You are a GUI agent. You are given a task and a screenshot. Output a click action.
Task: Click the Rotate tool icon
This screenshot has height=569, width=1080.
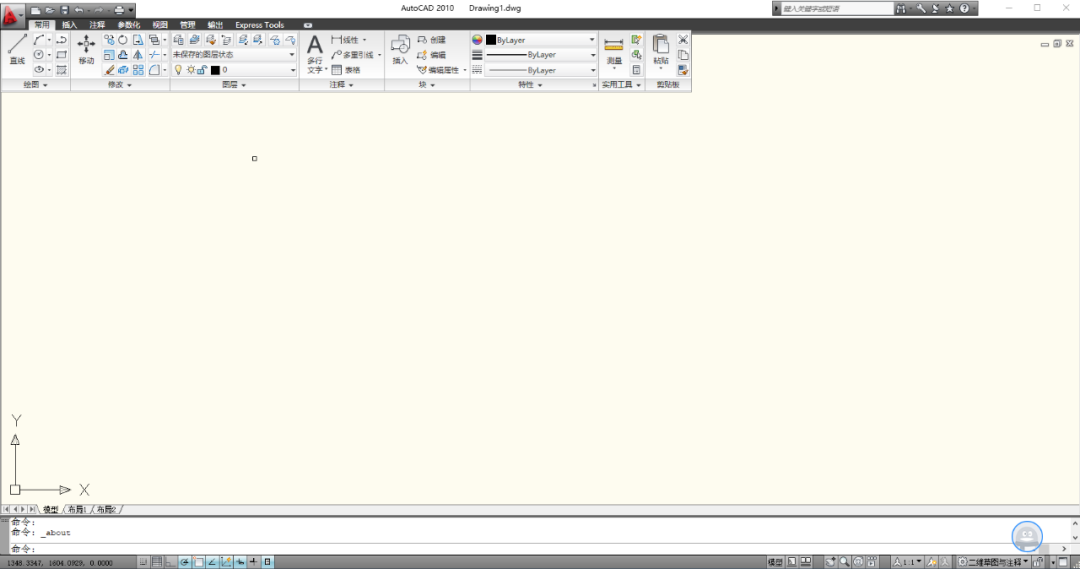click(x=123, y=39)
